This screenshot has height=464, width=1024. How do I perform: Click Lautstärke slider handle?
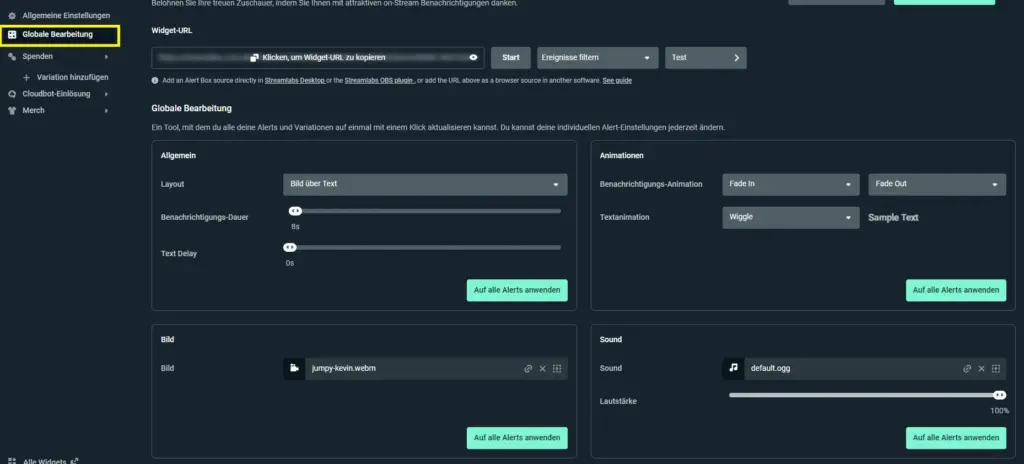(x=999, y=395)
